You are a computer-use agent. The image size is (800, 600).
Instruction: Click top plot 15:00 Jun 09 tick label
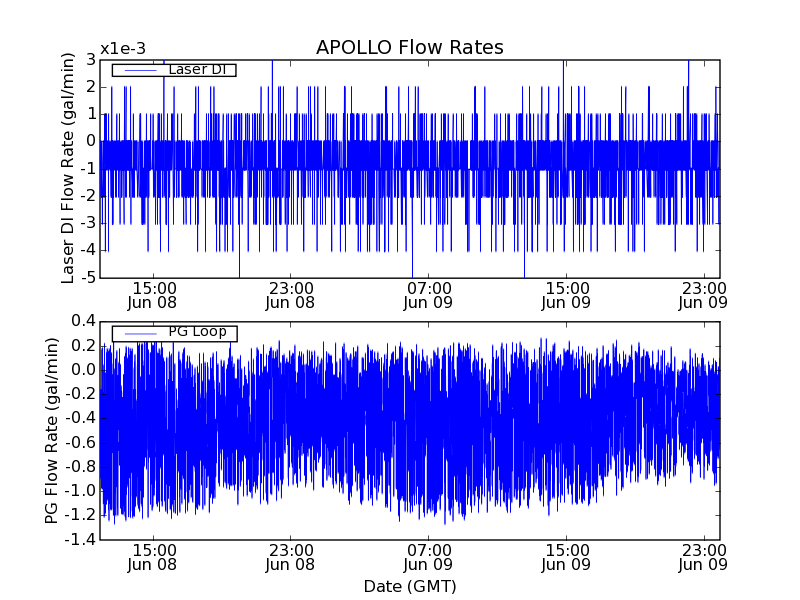pyautogui.click(x=566, y=295)
